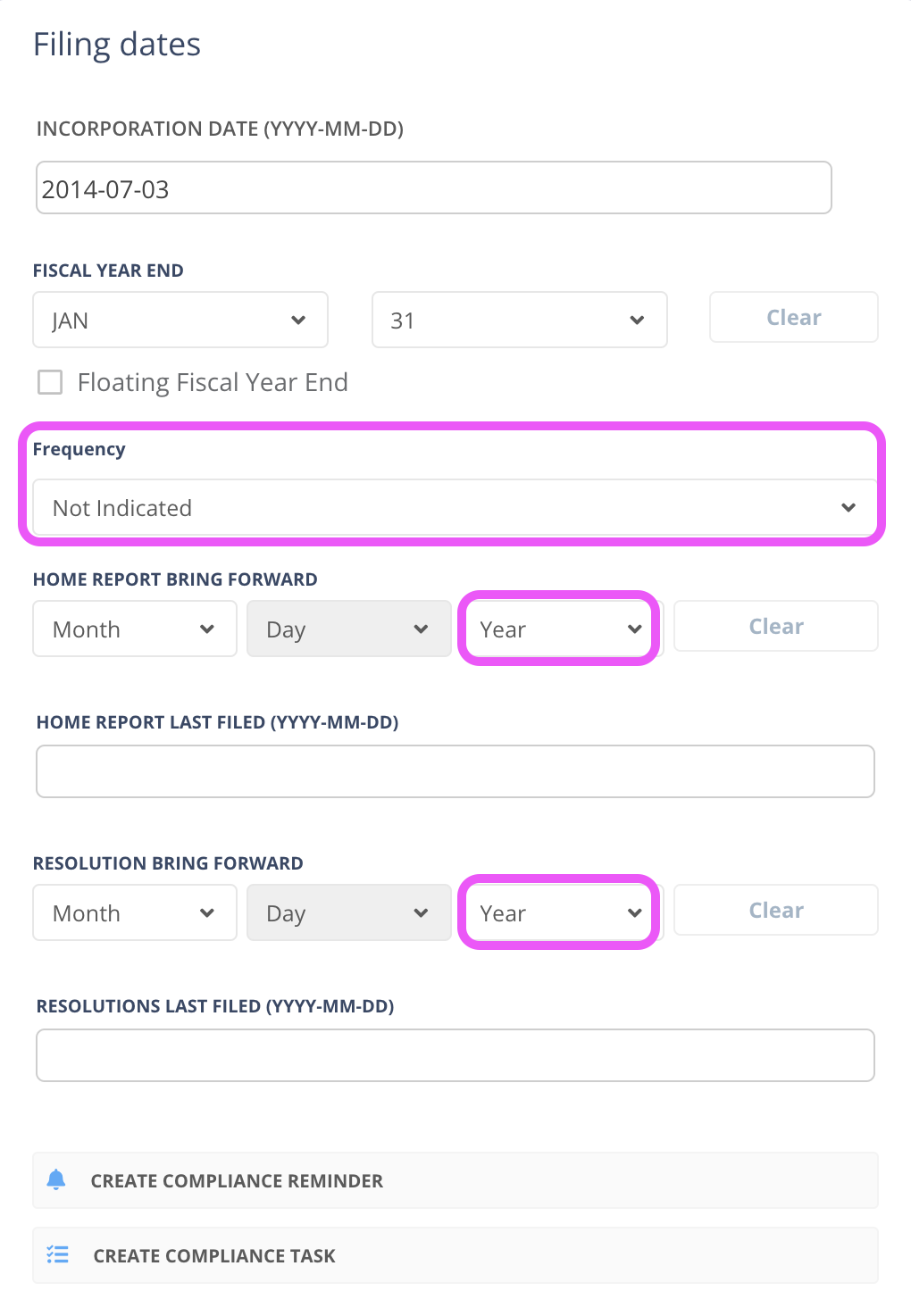The image size is (911, 1316).
Task: Open Resolution Bring Forward Month dropdown
Action: (134, 912)
